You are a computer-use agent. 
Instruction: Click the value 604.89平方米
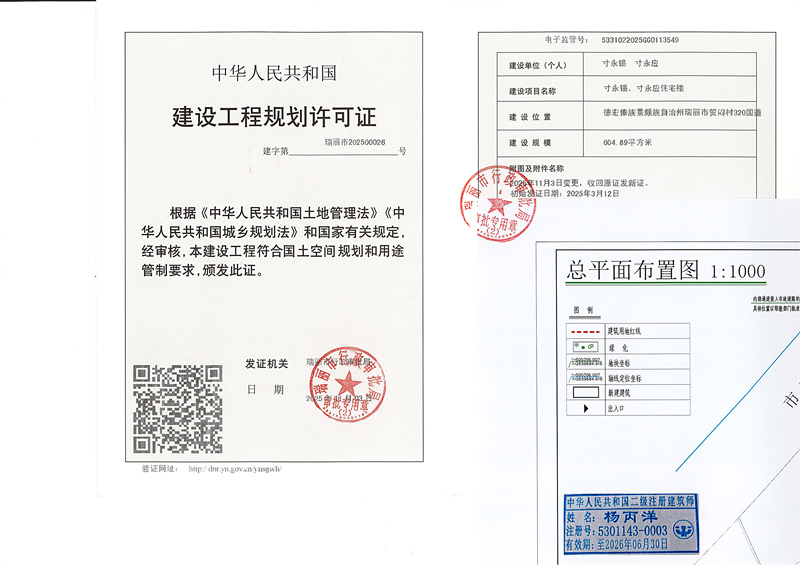click(628, 142)
